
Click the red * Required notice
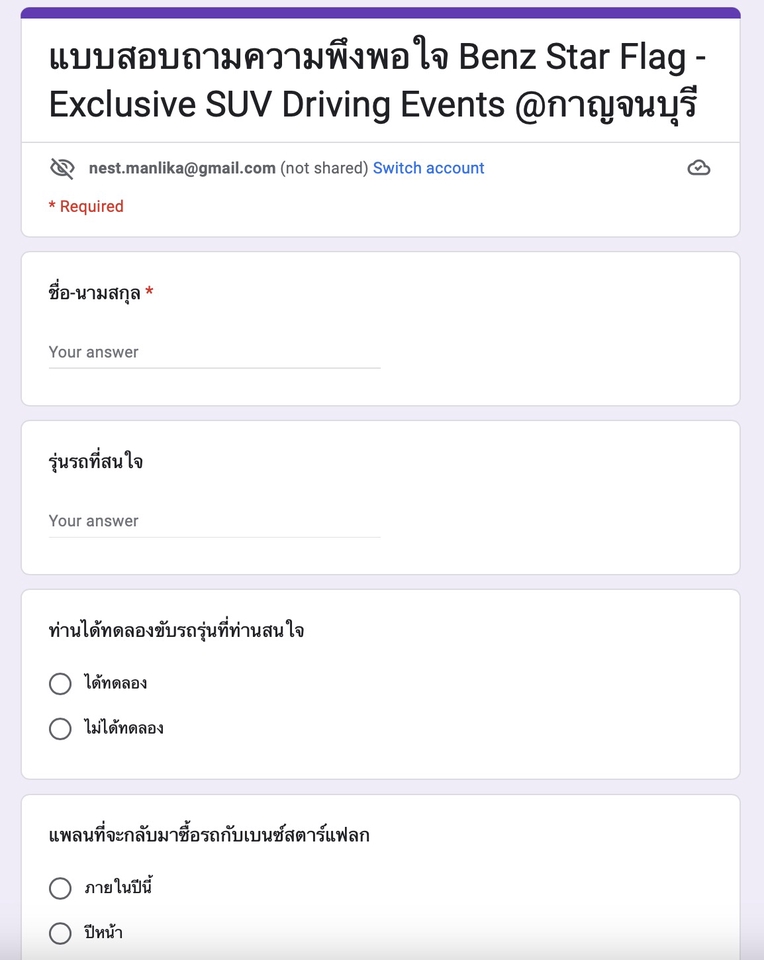[86, 206]
